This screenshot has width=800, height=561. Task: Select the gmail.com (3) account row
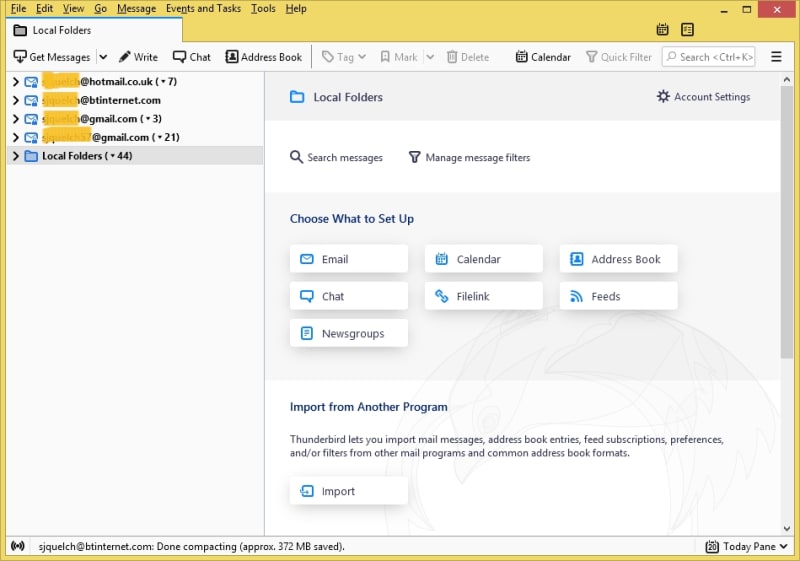pos(135,119)
